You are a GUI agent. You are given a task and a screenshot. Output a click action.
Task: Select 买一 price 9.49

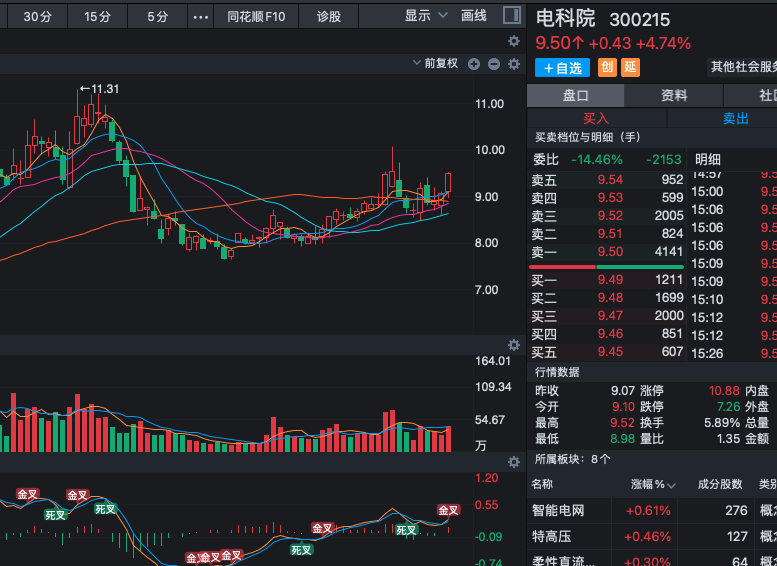(610, 280)
